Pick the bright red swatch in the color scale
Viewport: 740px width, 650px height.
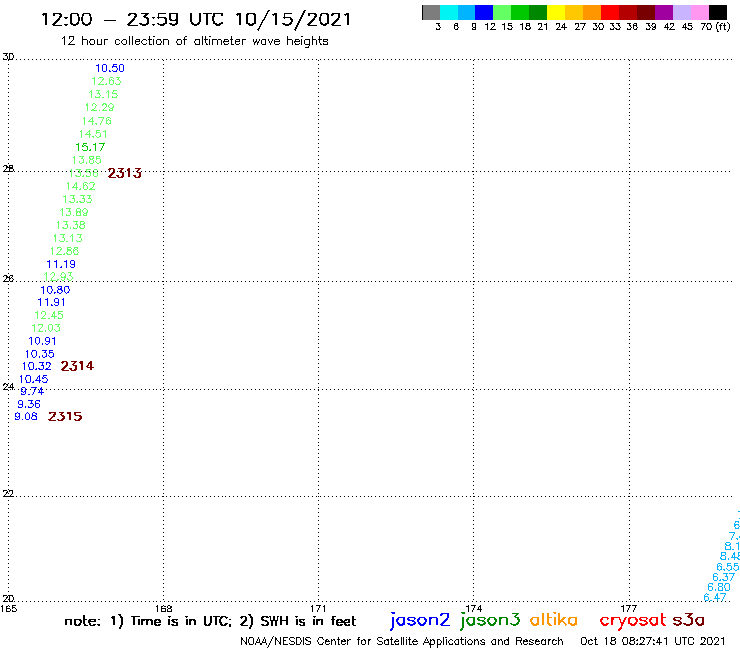click(x=610, y=12)
